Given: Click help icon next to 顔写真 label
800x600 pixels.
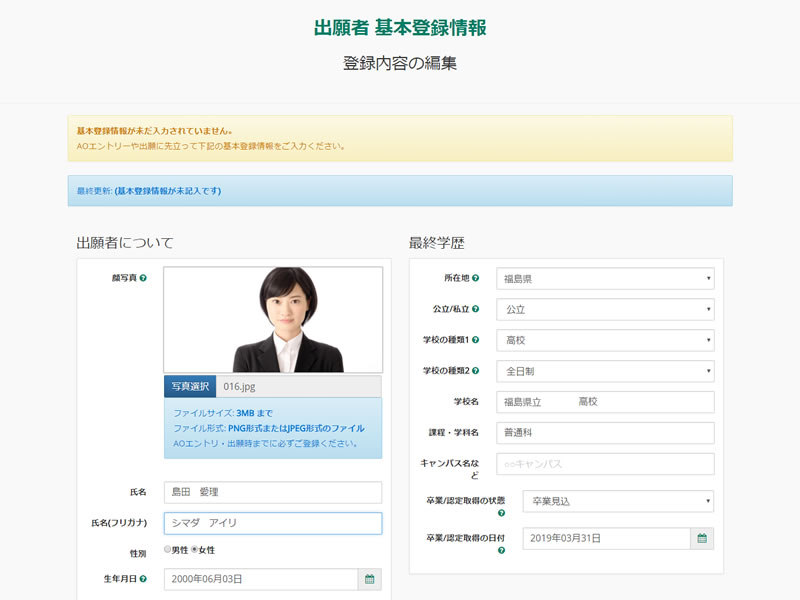Looking at the screenshot, I should pyautogui.click(x=143, y=278).
